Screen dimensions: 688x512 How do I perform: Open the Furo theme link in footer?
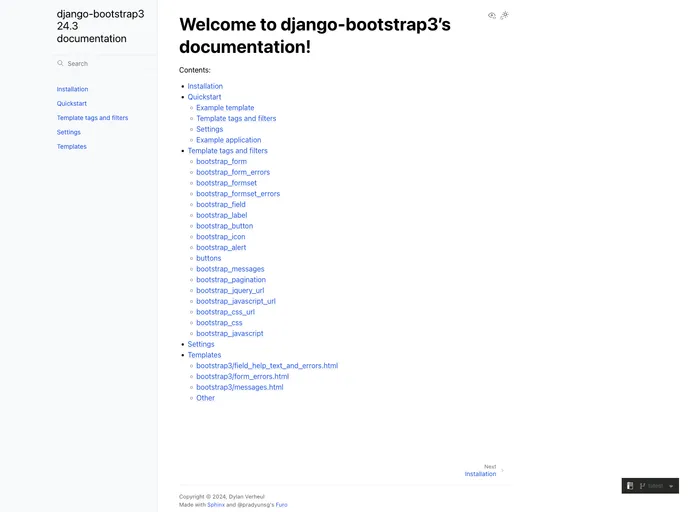coord(282,505)
